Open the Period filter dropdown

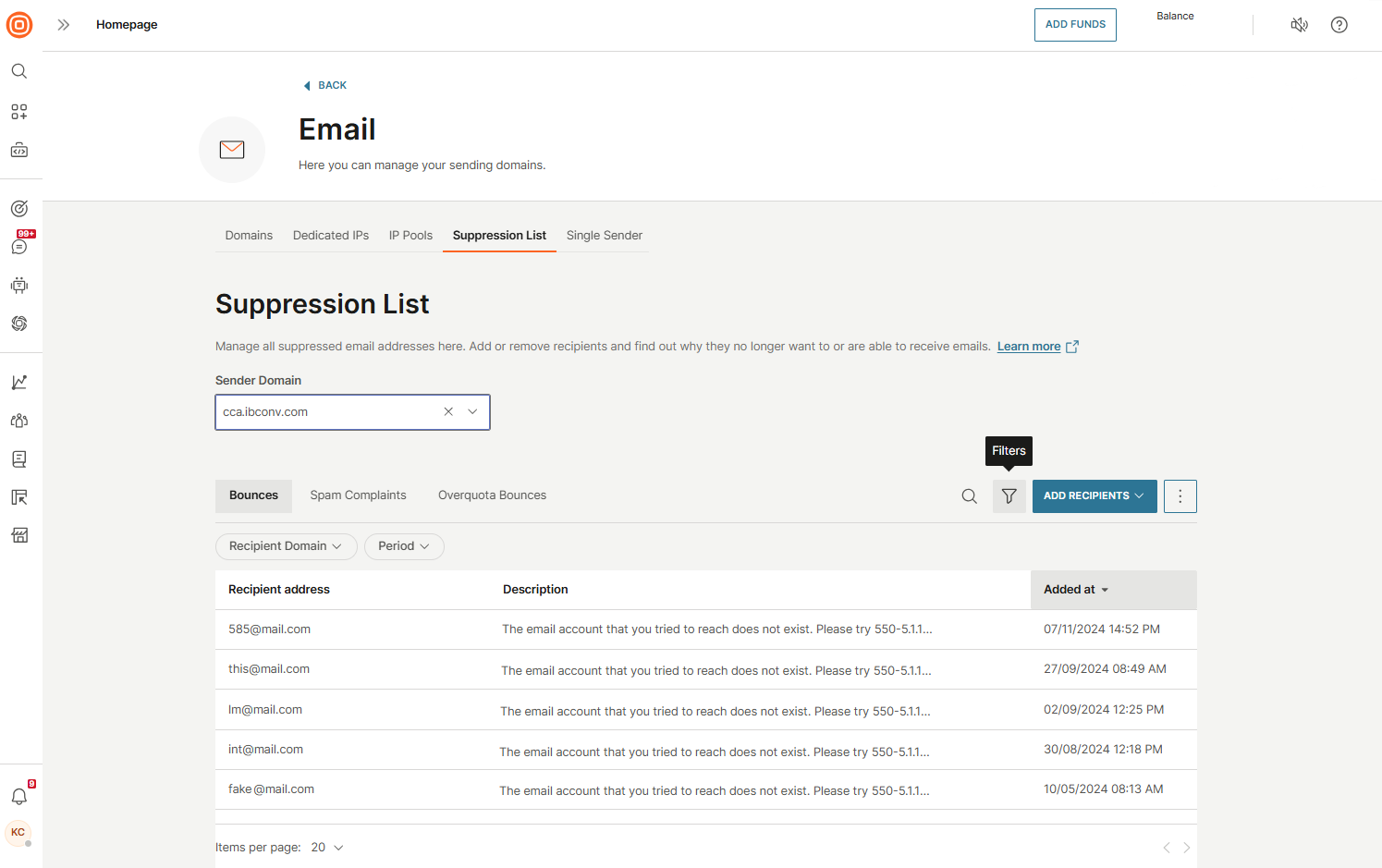pos(404,546)
